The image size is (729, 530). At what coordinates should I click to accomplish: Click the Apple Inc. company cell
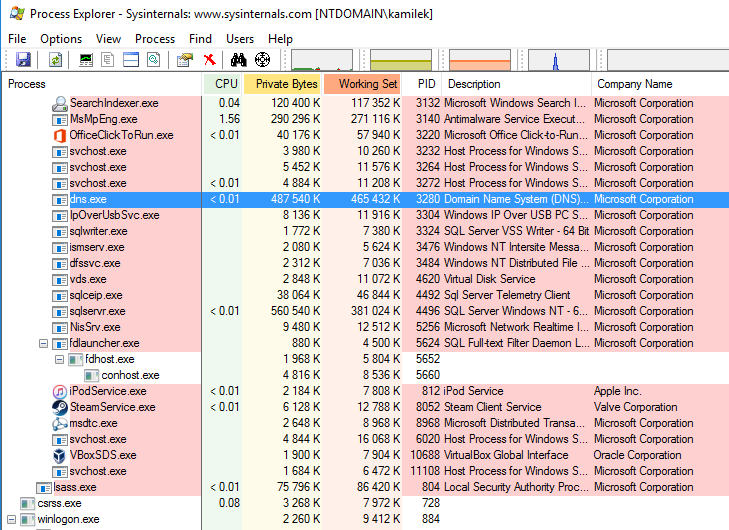[x=617, y=391]
